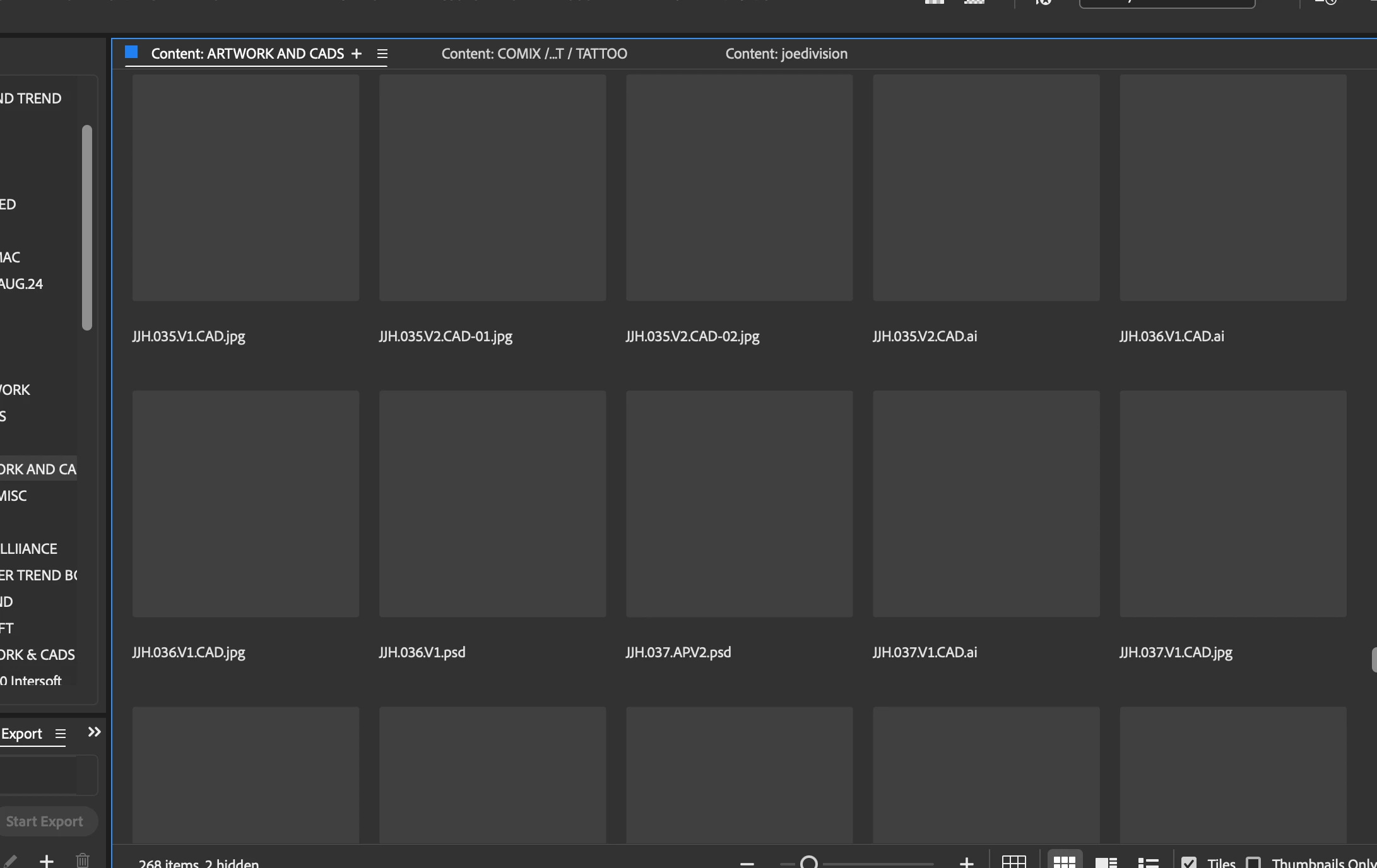Lock the thumbnail grid view
Image resolution: width=1377 pixels, height=868 pixels.
[1014, 862]
